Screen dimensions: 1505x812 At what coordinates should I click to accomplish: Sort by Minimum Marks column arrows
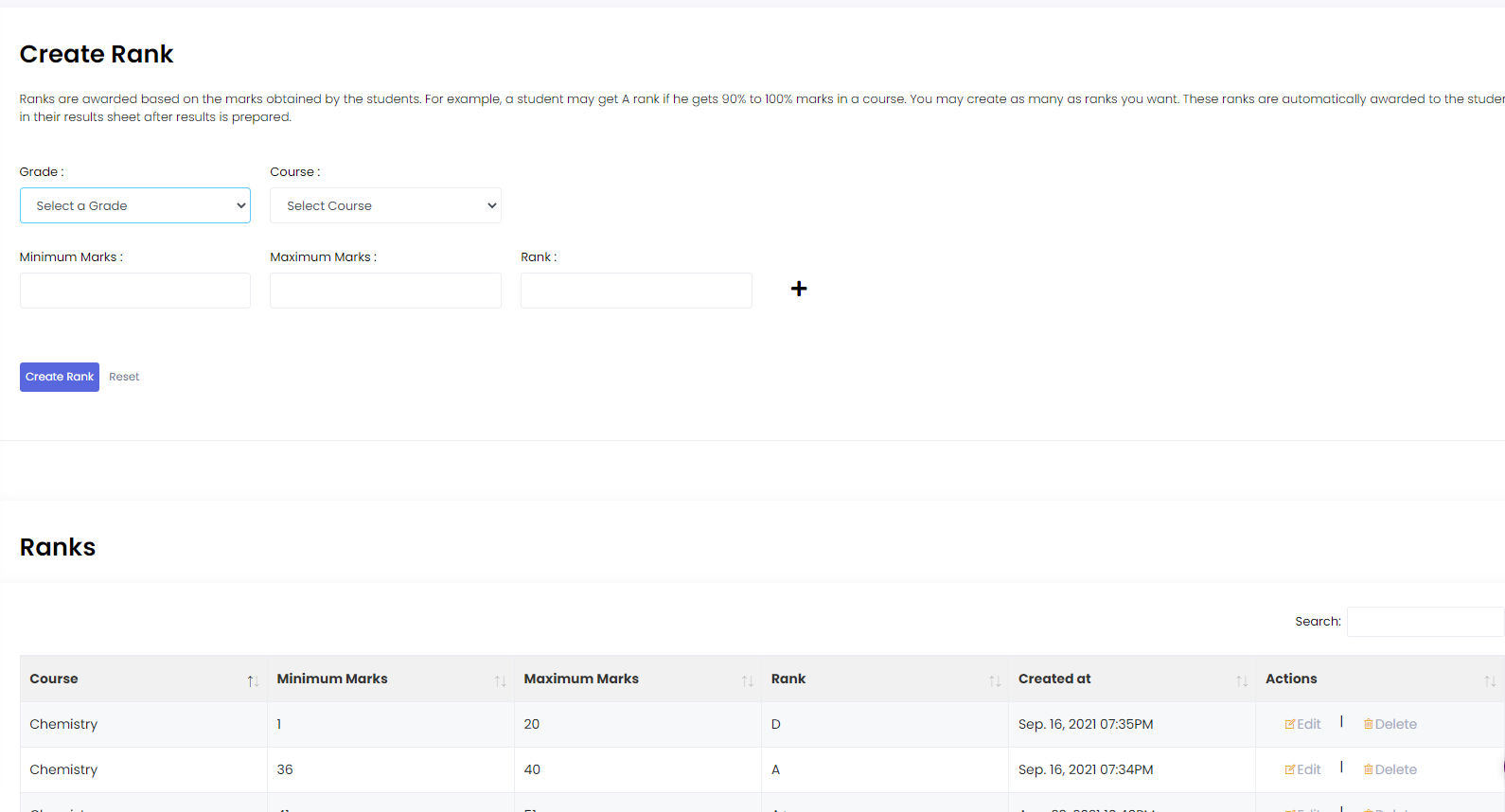tap(500, 680)
